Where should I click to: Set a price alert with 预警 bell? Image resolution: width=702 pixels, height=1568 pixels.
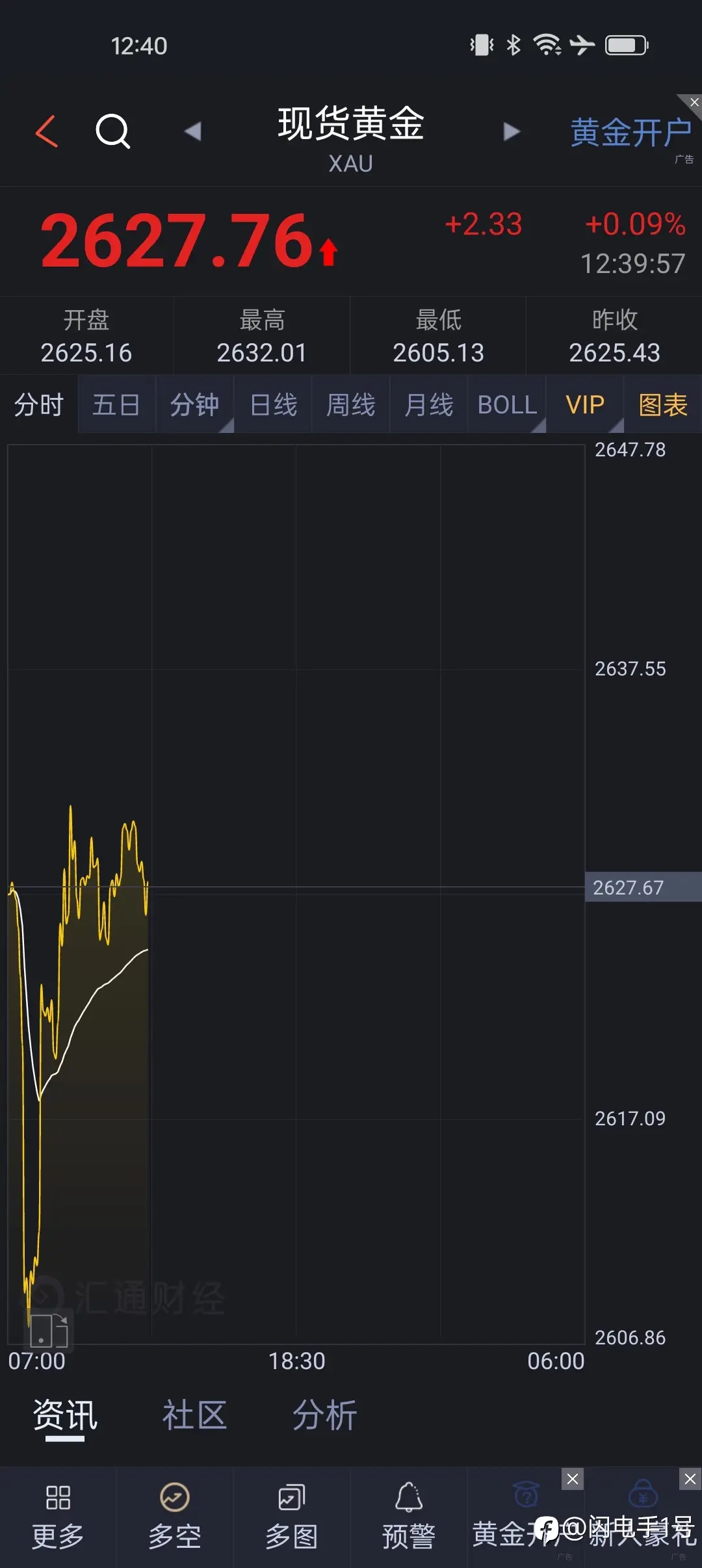pyautogui.click(x=409, y=1517)
